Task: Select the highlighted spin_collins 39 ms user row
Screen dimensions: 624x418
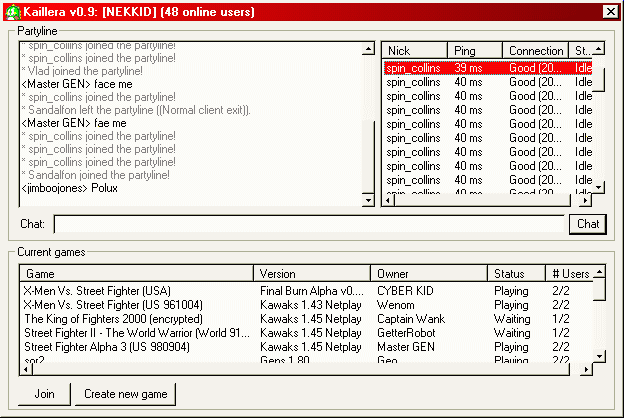Action: tap(488, 68)
